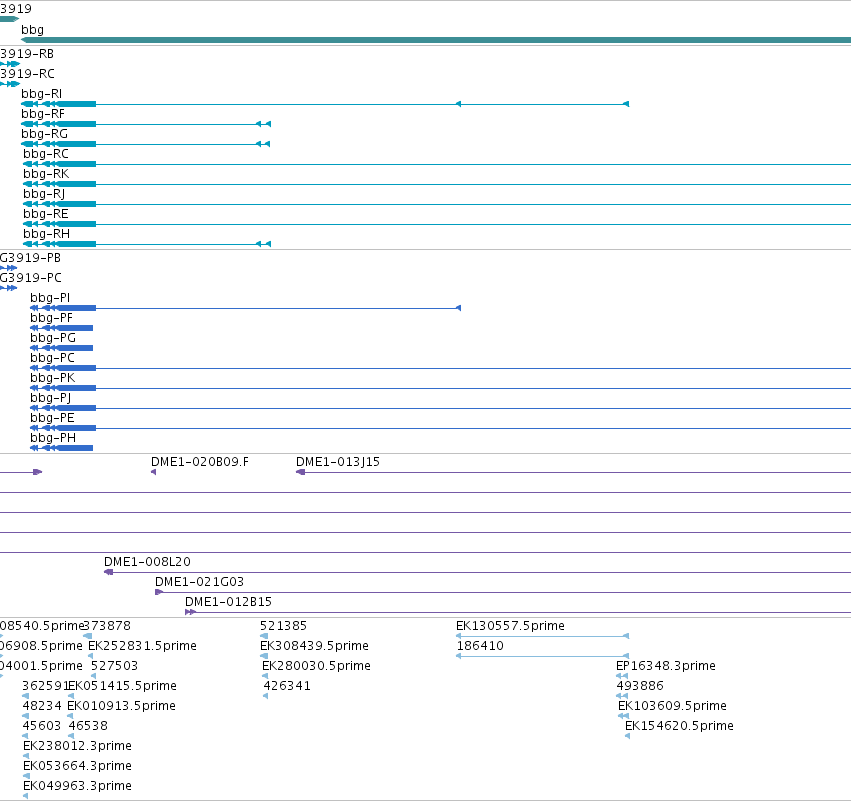Screen dimensions: 851x801
Task: Click the 362591 EST label
Action: coord(45,686)
